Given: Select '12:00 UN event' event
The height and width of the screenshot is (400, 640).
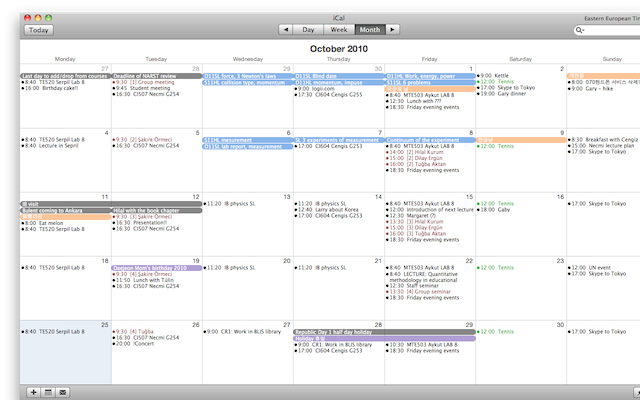Looking at the screenshot, I should click(590, 268).
